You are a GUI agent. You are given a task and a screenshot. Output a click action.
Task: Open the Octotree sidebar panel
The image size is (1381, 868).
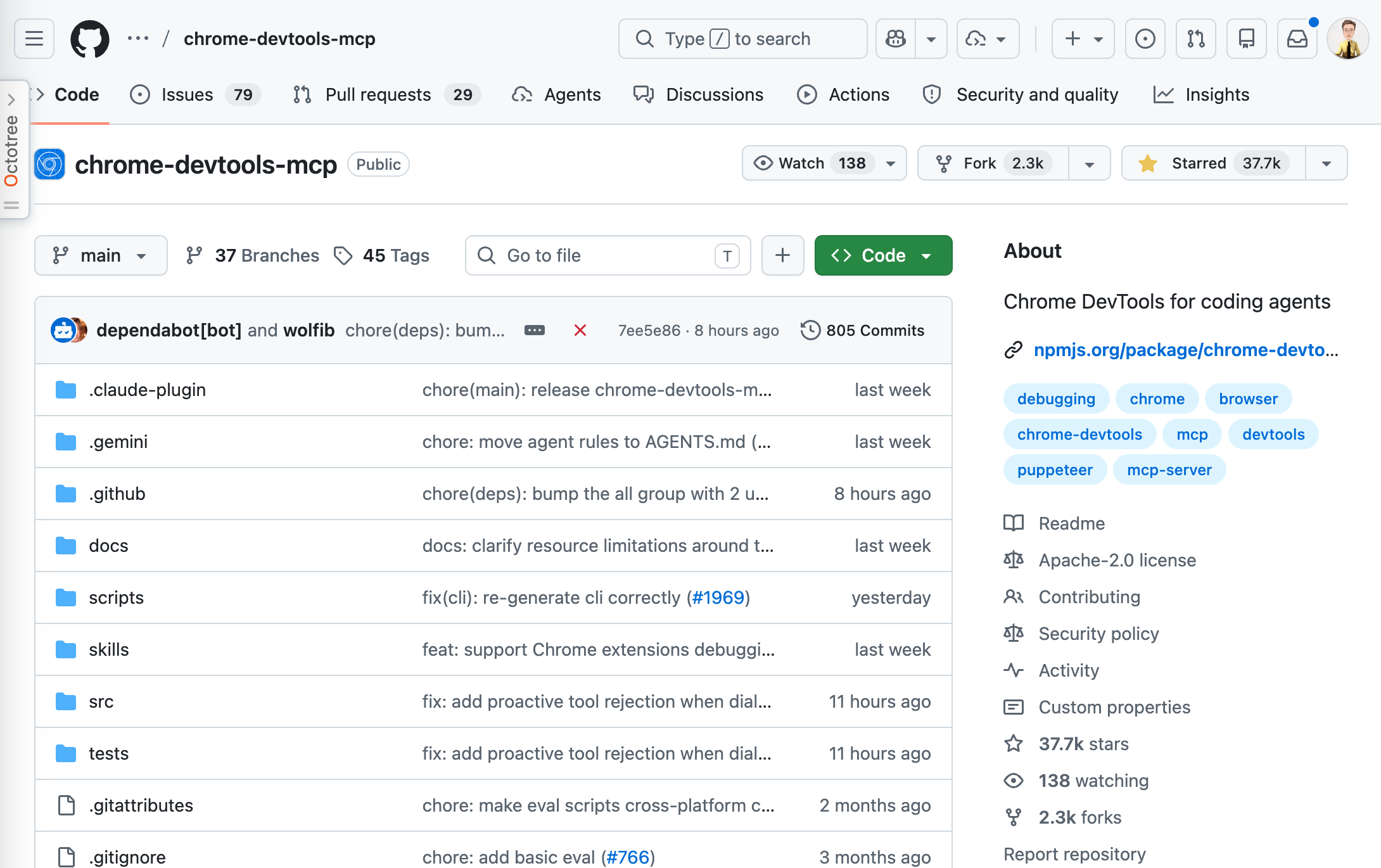[x=11, y=150]
